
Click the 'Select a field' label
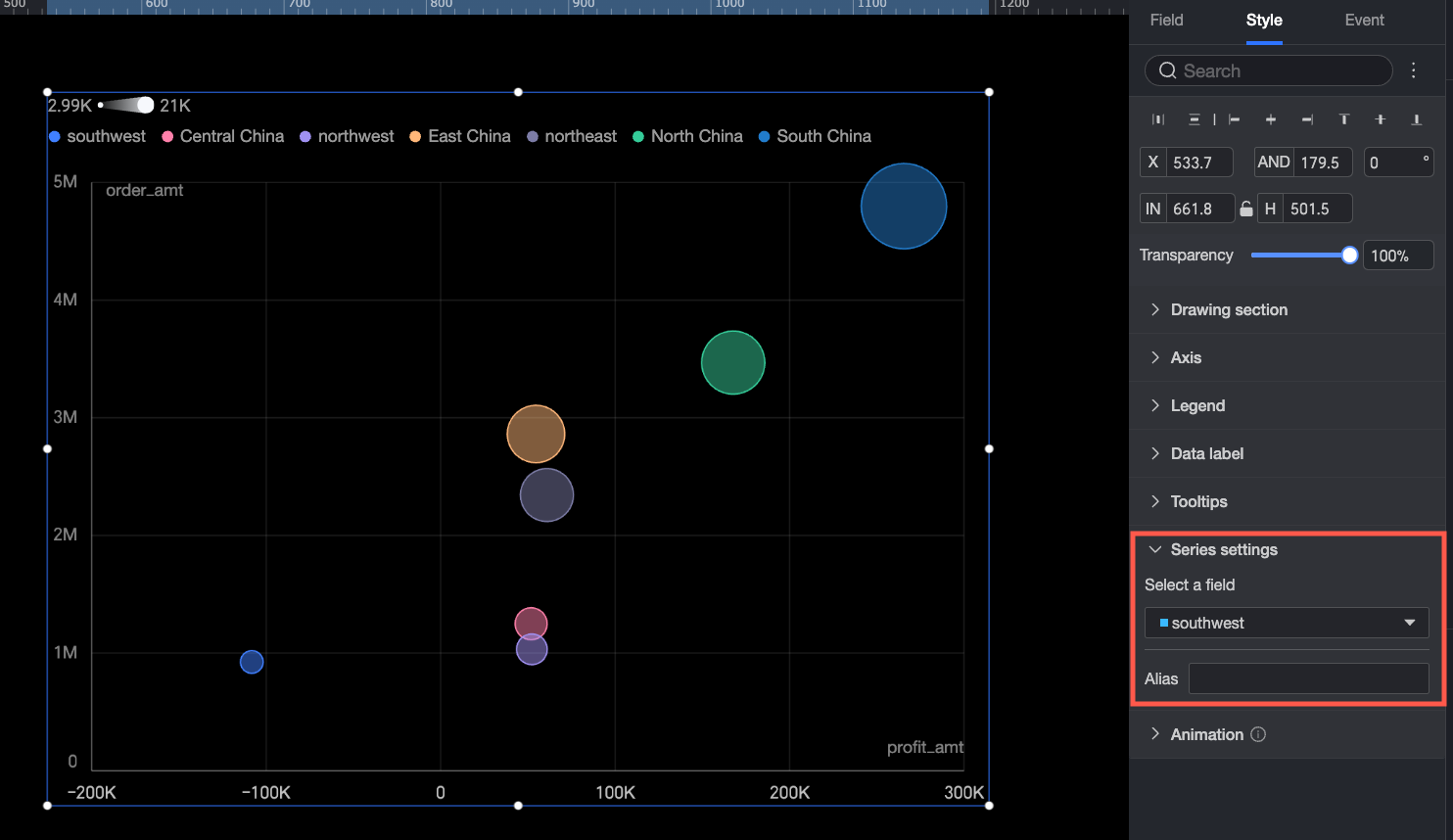click(1190, 584)
